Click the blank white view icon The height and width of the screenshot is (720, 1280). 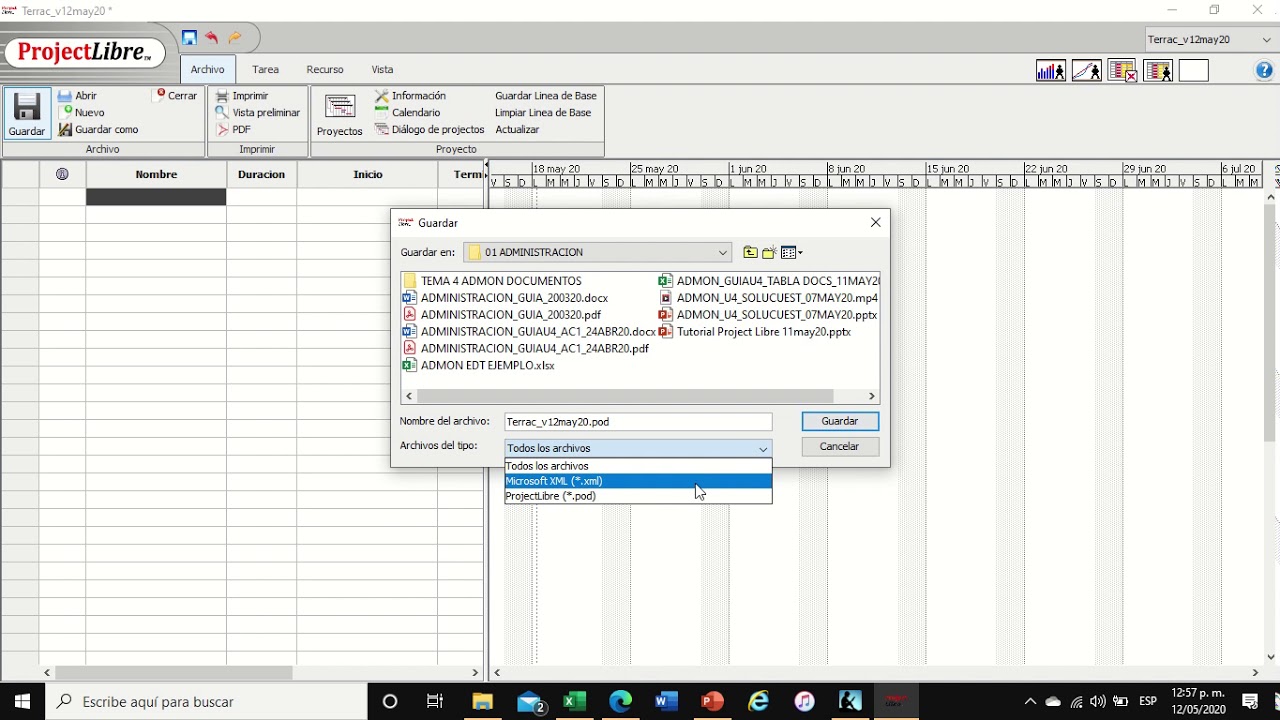click(x=1194, y=71)
